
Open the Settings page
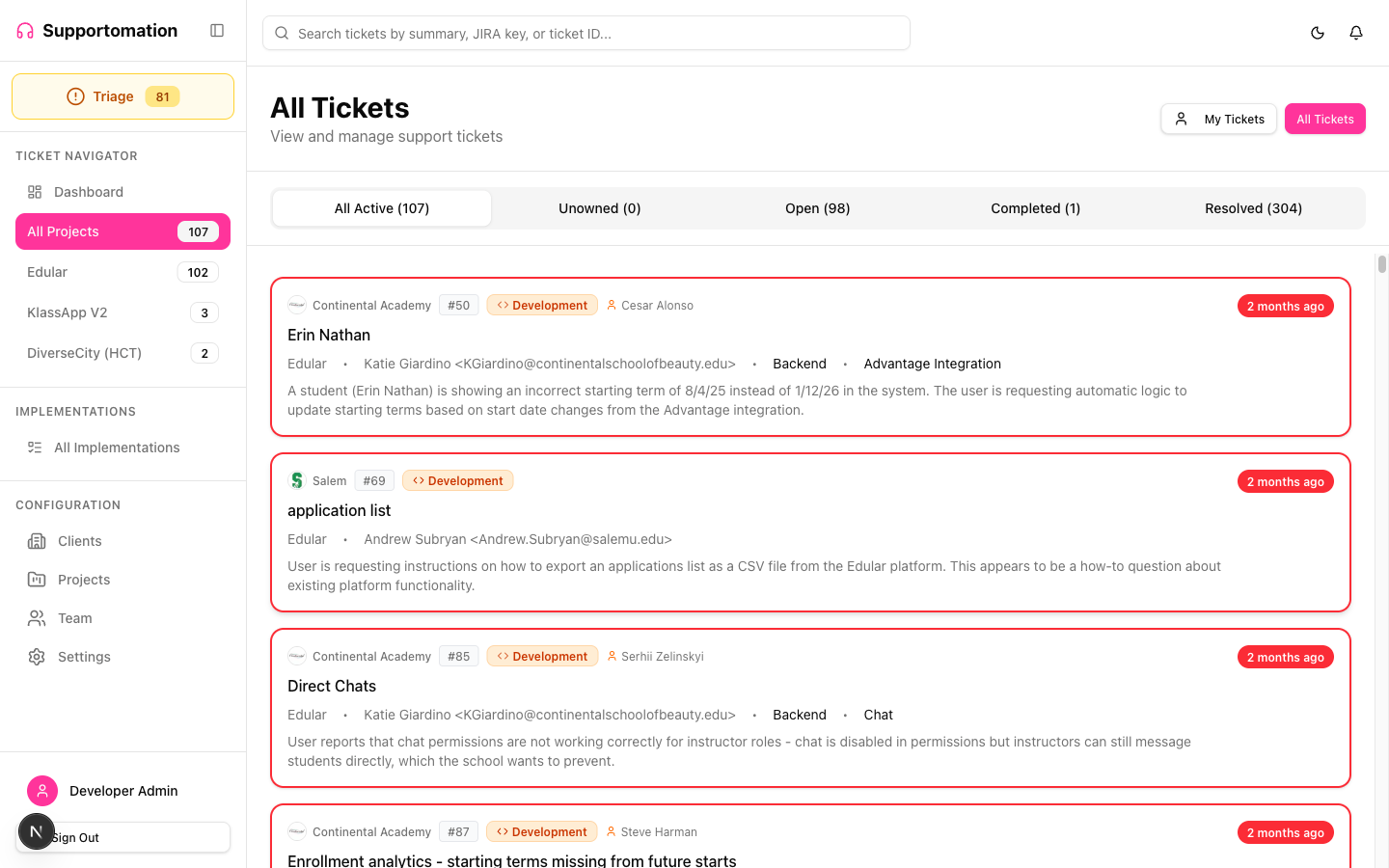point(84,657)
